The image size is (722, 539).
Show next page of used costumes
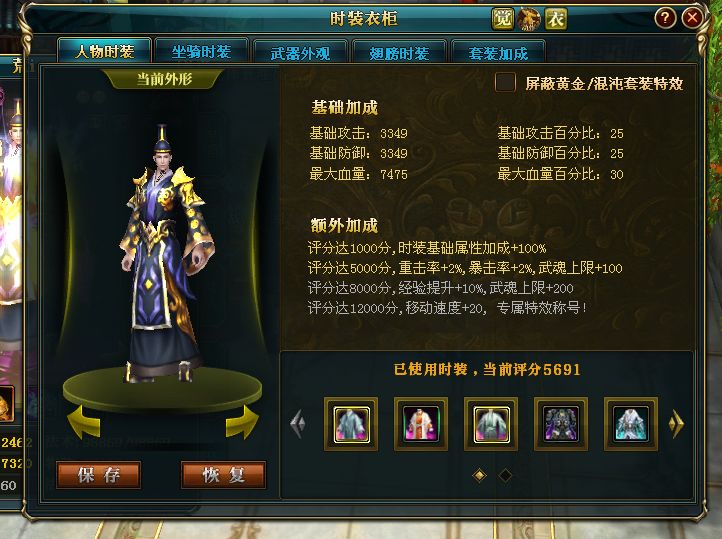point(677,423)
